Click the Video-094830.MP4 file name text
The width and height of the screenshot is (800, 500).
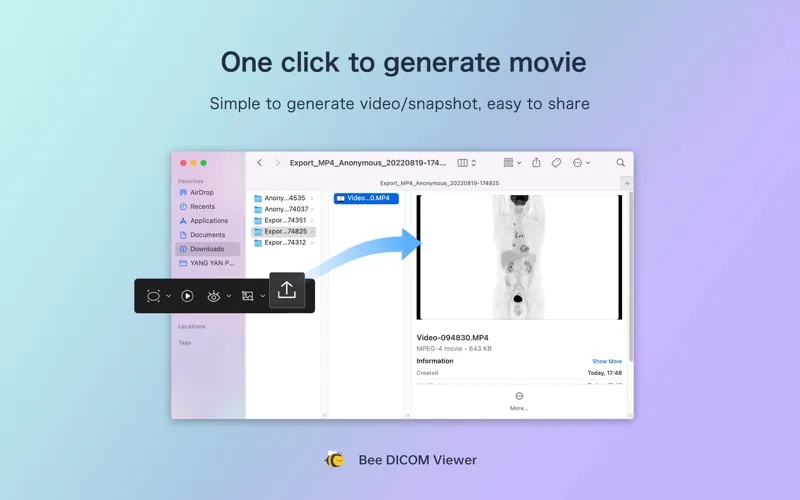[x=452, y=337]
